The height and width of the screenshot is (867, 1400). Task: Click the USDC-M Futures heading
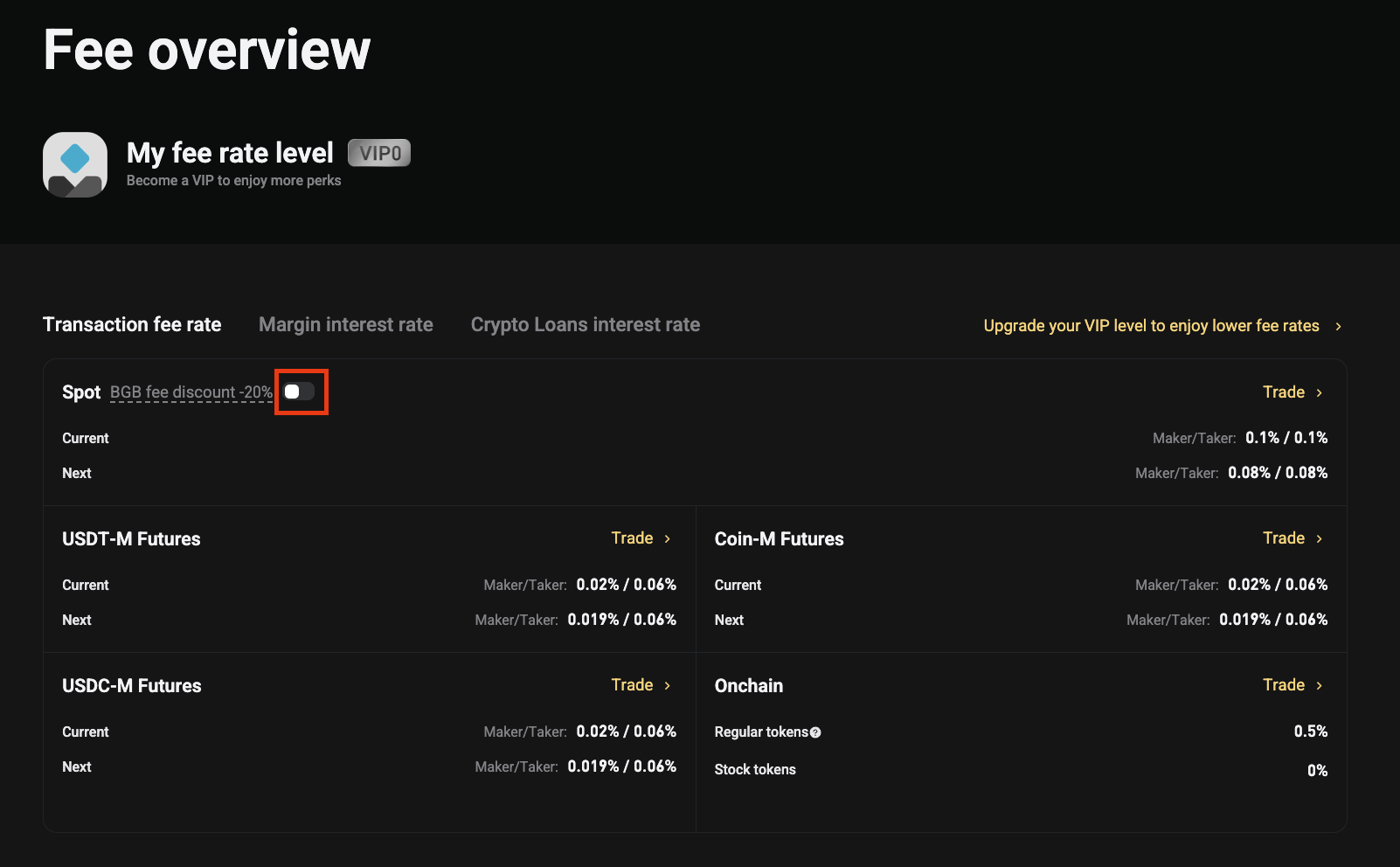[132, 686]
